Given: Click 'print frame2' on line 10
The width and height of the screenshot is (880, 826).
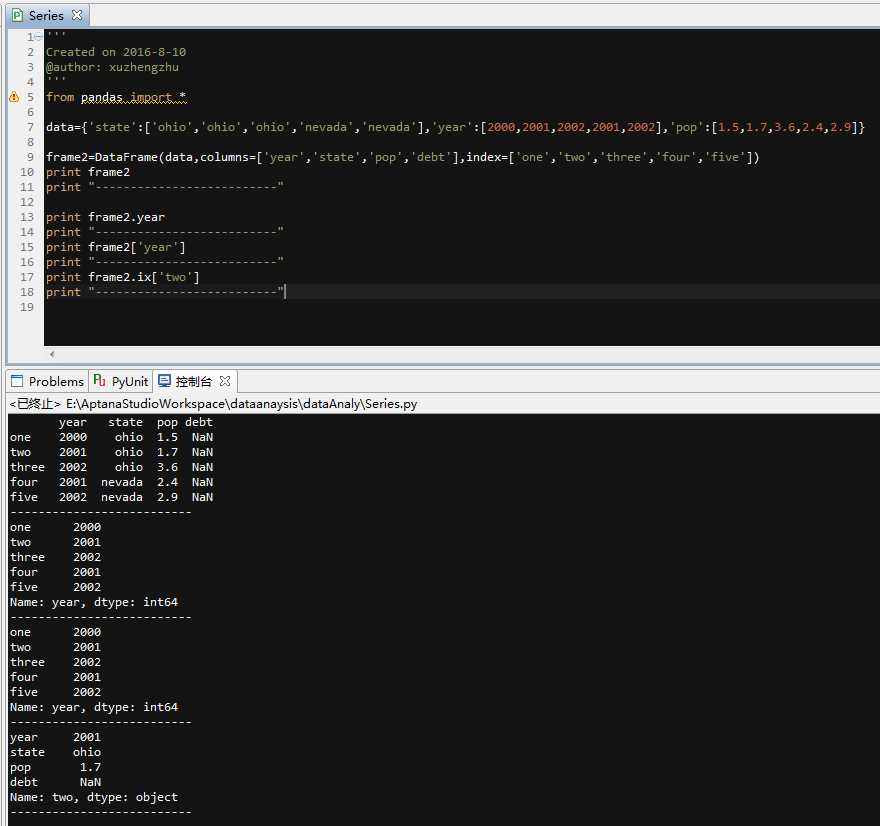Looking at the screenshot, I should pos(88,172).
